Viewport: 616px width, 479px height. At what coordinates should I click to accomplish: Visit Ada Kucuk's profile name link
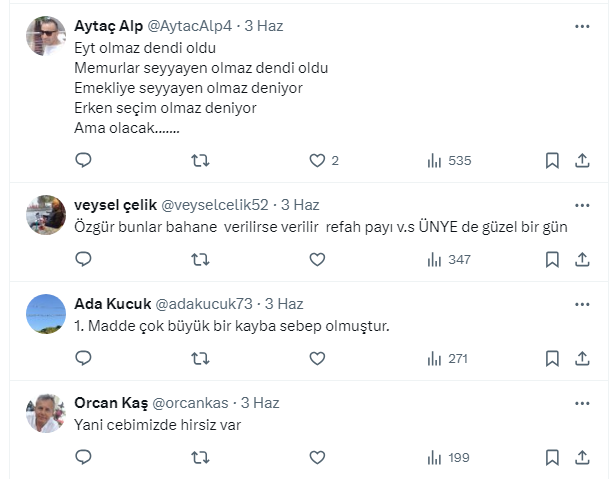point(111,304)
